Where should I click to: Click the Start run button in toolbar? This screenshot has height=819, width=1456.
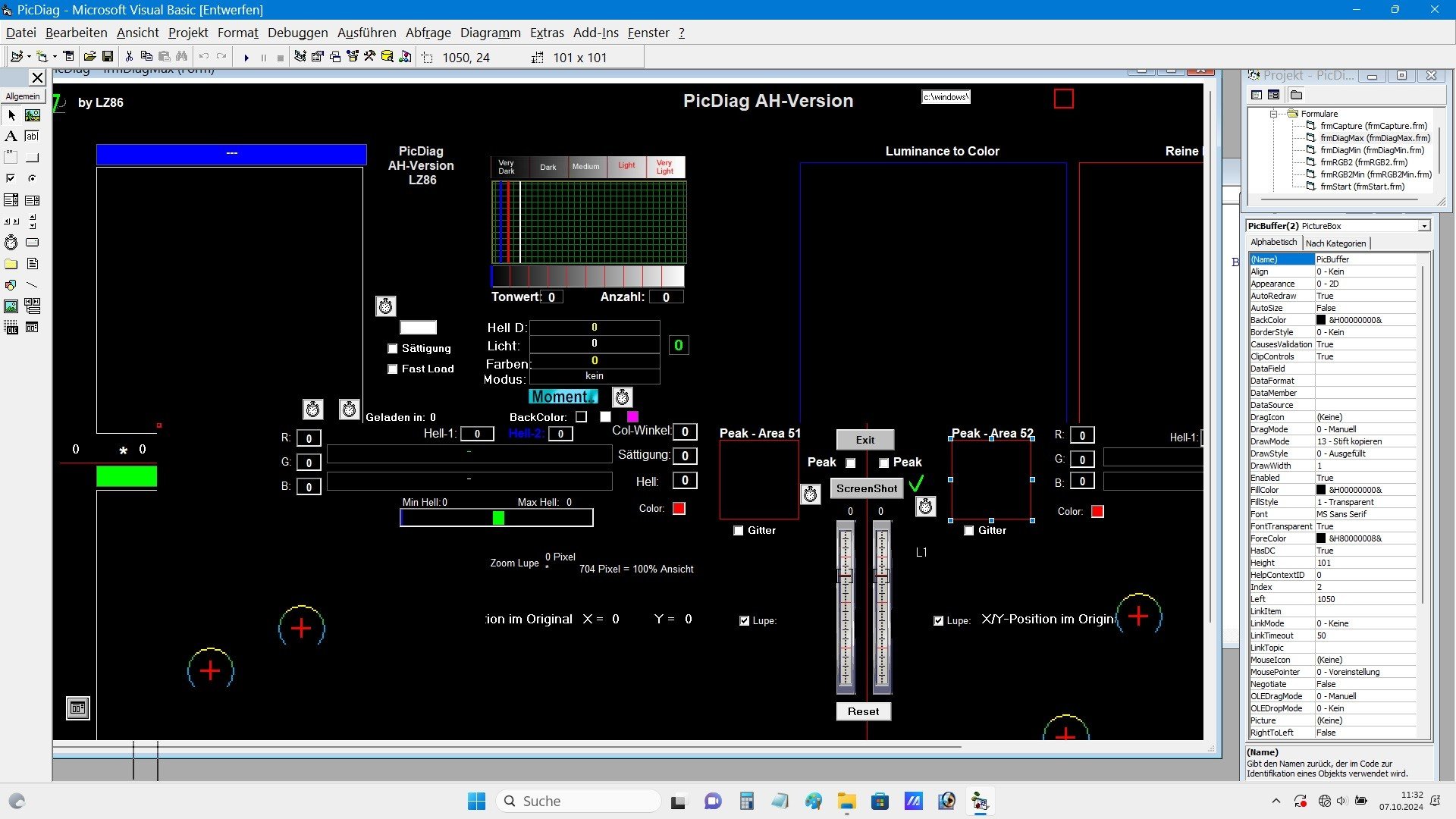click(x=246, y=58)
